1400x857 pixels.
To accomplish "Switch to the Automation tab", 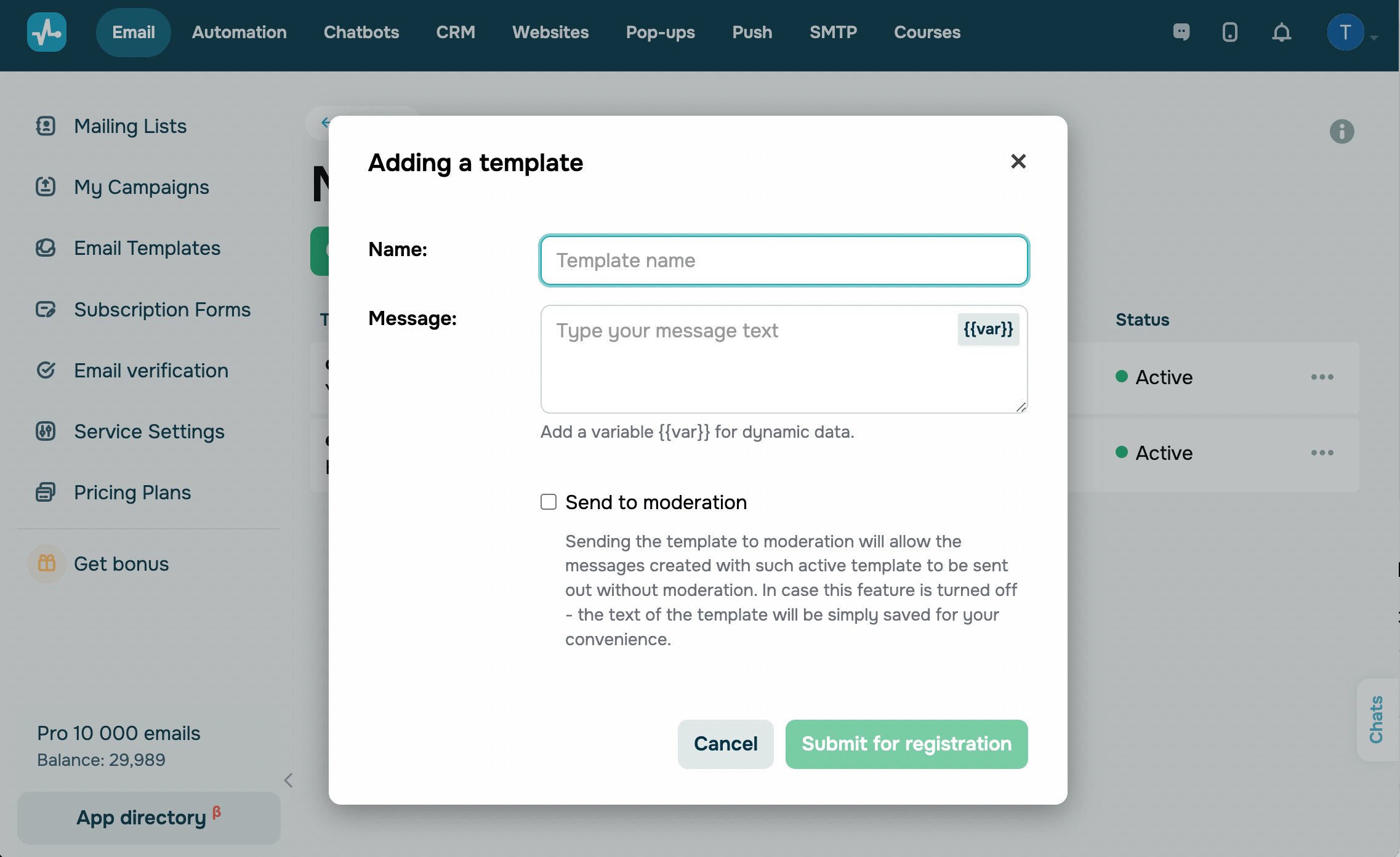I will (239, 32).
